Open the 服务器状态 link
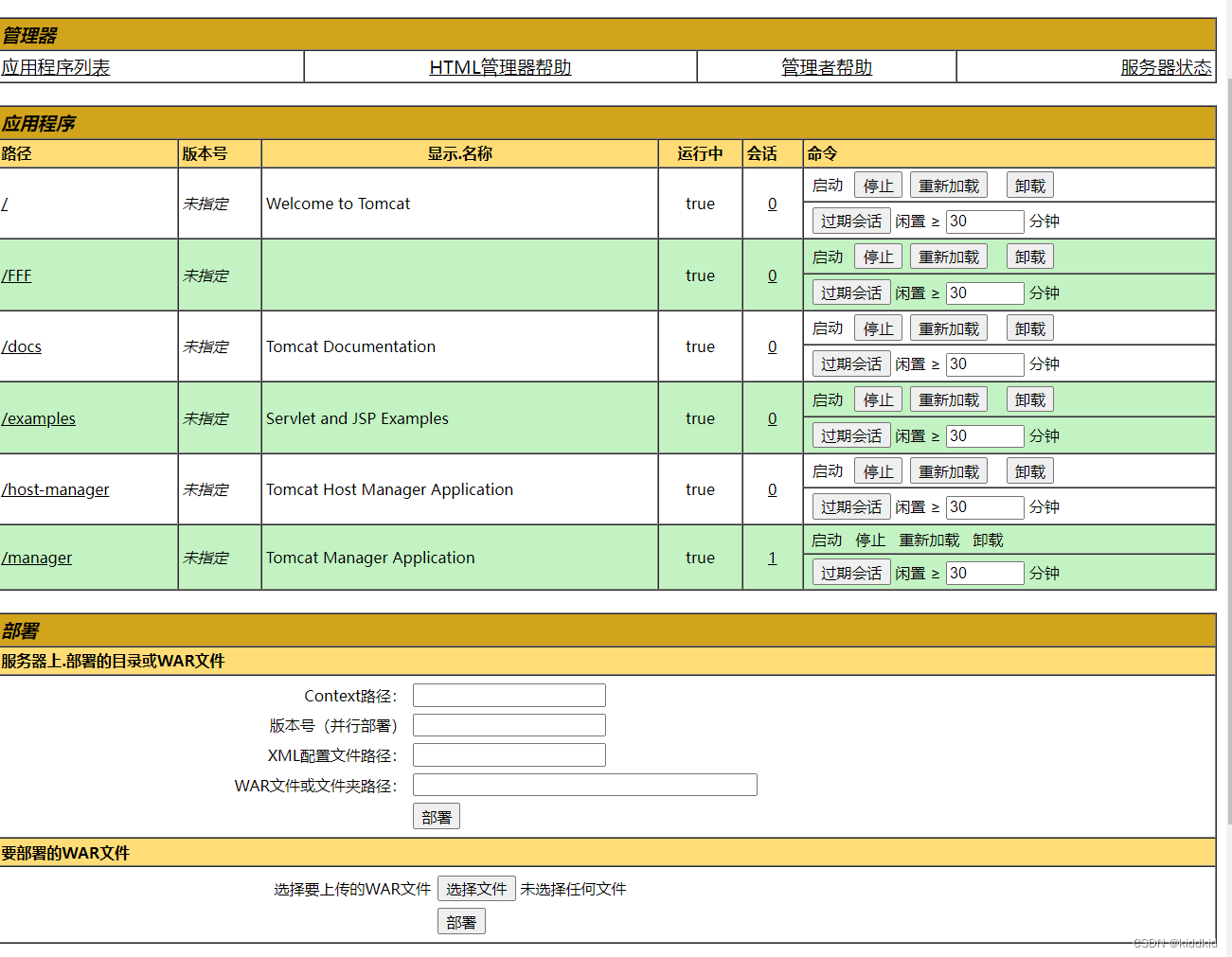This screenshot has height=957, width=1232. click(x=1166, y=67)
